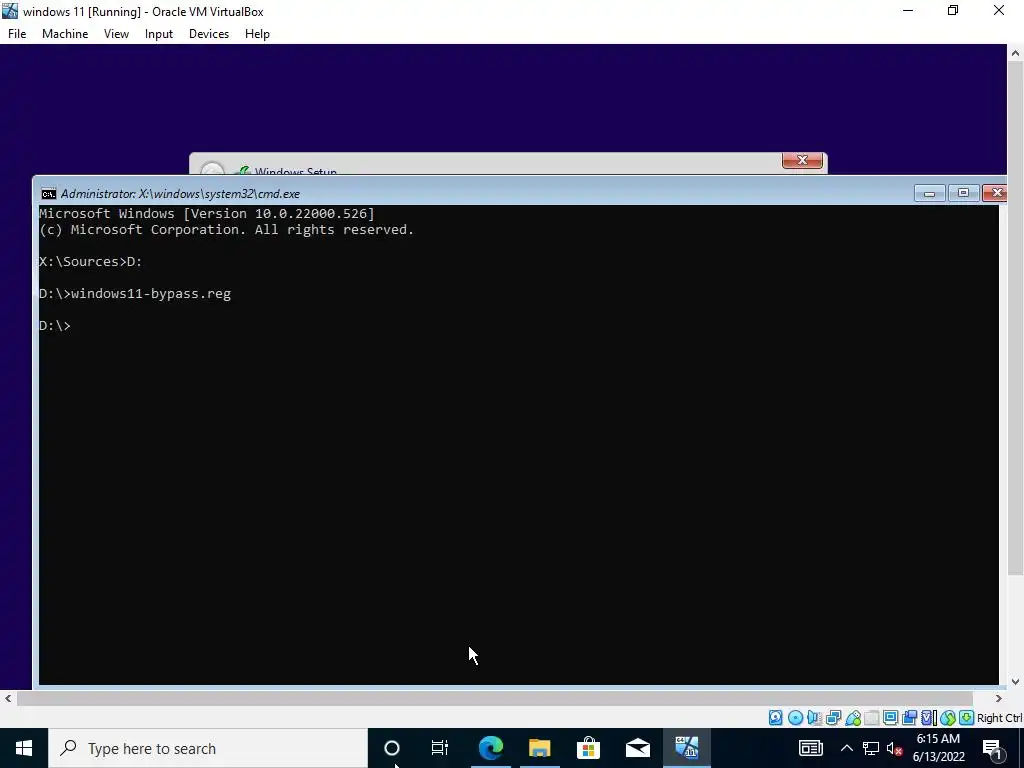Click the VM view vertical scrollbar
The width and height of the screenshot is (1024, 768).
click(x=1016, y=320)
